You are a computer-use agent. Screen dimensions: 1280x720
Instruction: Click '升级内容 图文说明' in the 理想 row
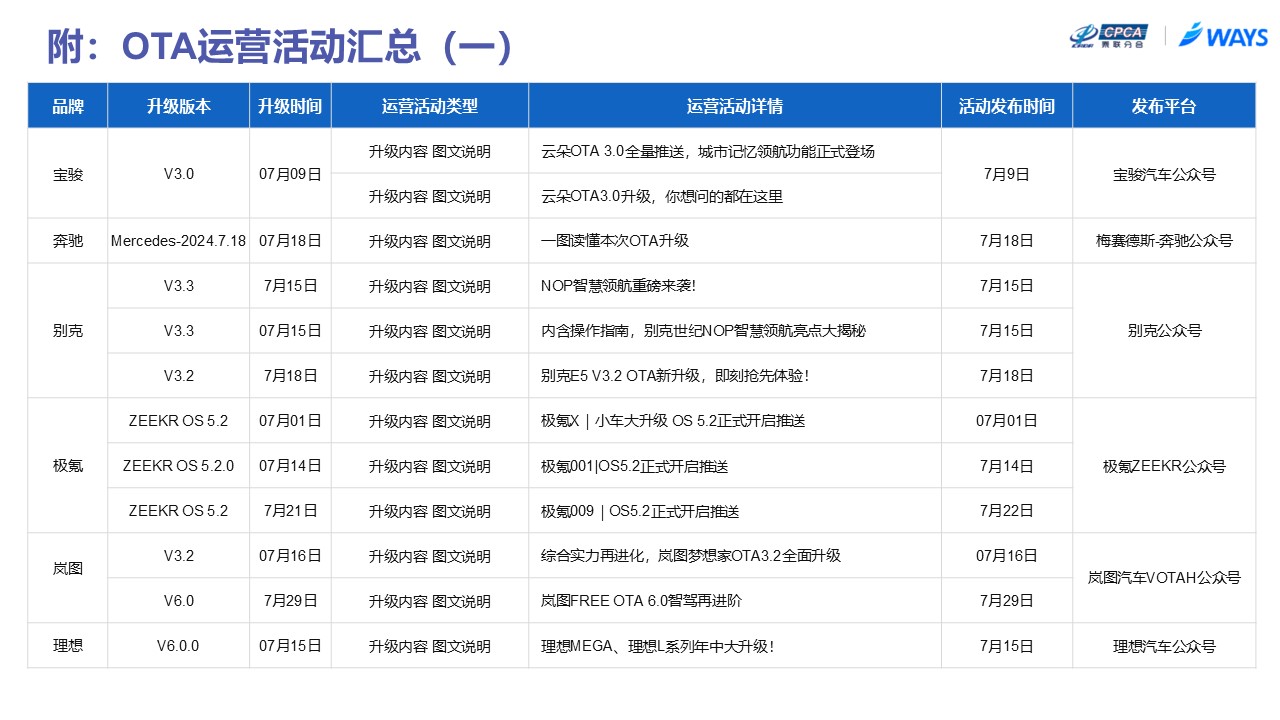[x=430, y=646]
